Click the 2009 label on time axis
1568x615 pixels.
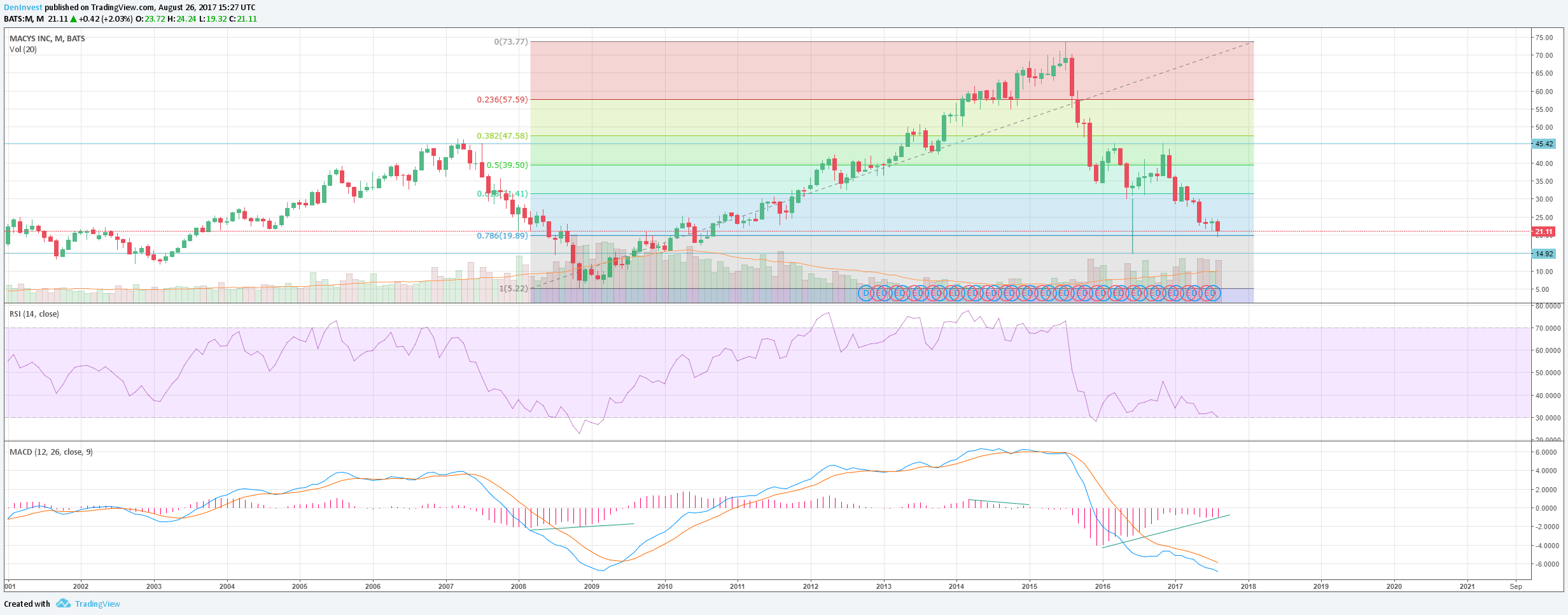point(592,586)
